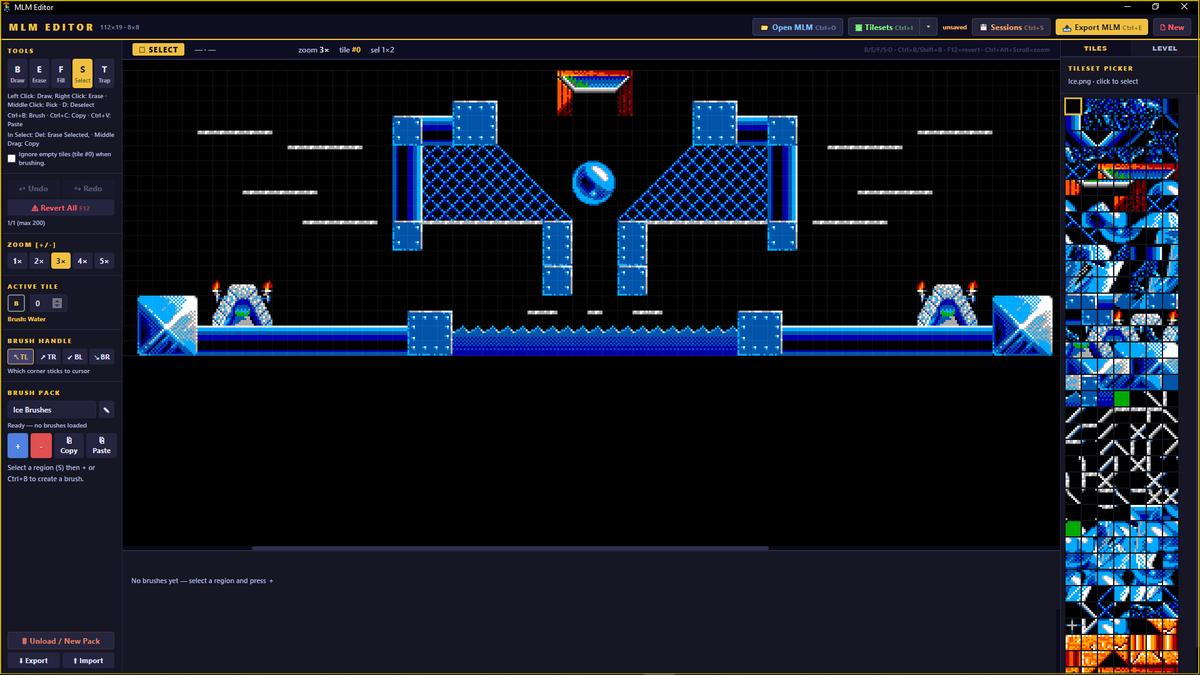This screenshot has height=675, width=1200.
Task: Paste a brush with the Paste button
Action: click(x=101, y=446)
